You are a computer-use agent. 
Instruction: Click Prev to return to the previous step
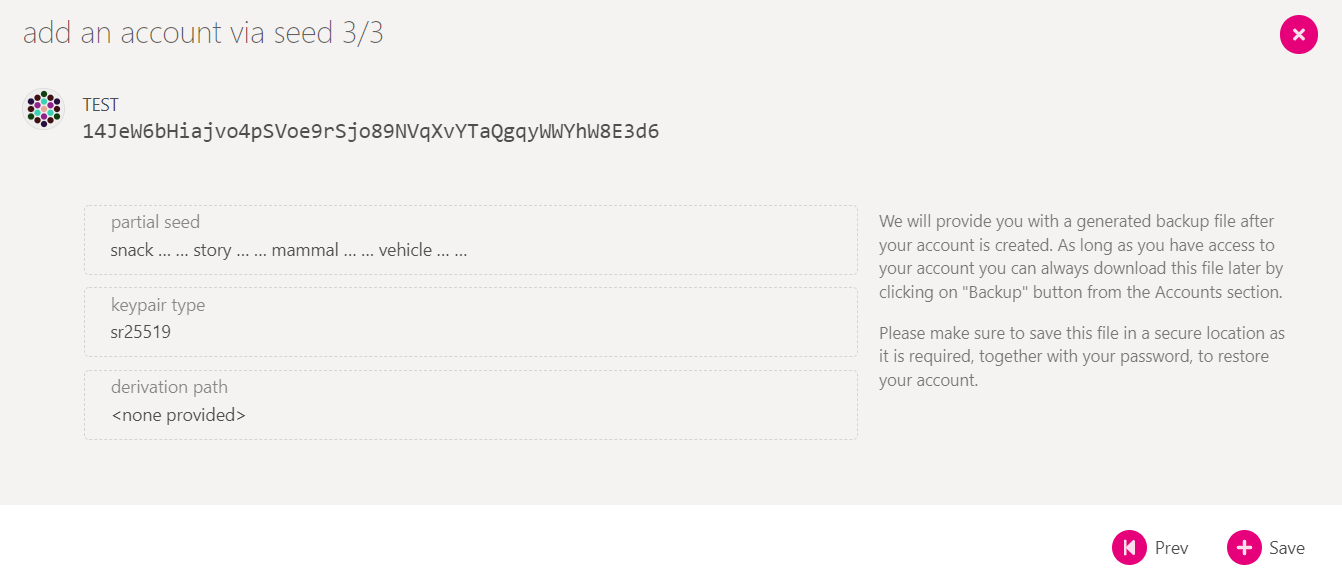[1171, 547]
